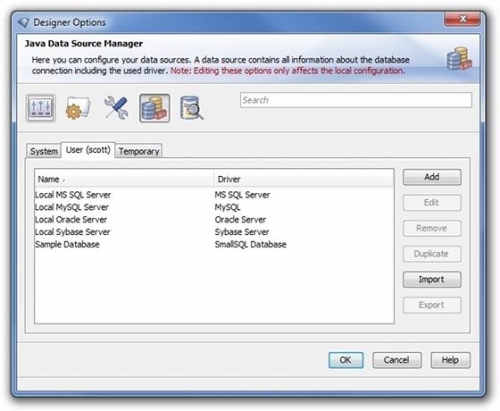Viewport: 500px width, 411px height.
Task: Open general settings sliders icon
Action: coord(40,108)
